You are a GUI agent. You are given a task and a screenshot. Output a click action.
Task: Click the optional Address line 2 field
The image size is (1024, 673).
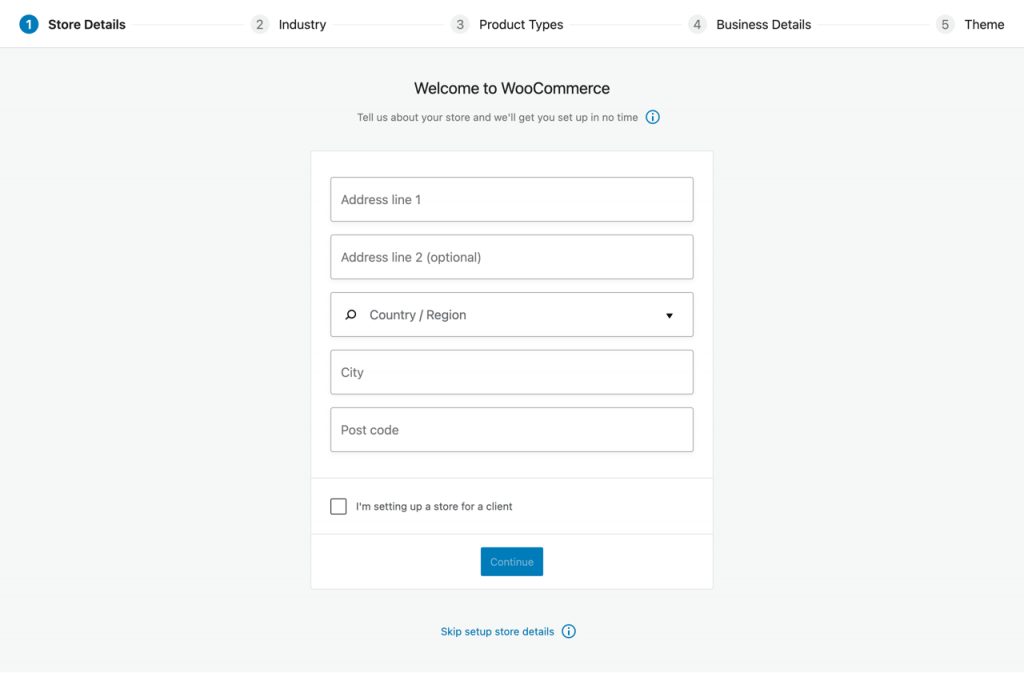(511, 257)
